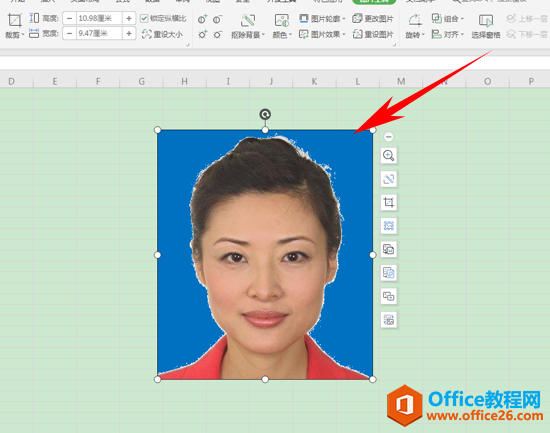This screenshot has height=433, width=550.
Task: Open the picture effects (图片效果) menu
Action: tap(322, 34)
